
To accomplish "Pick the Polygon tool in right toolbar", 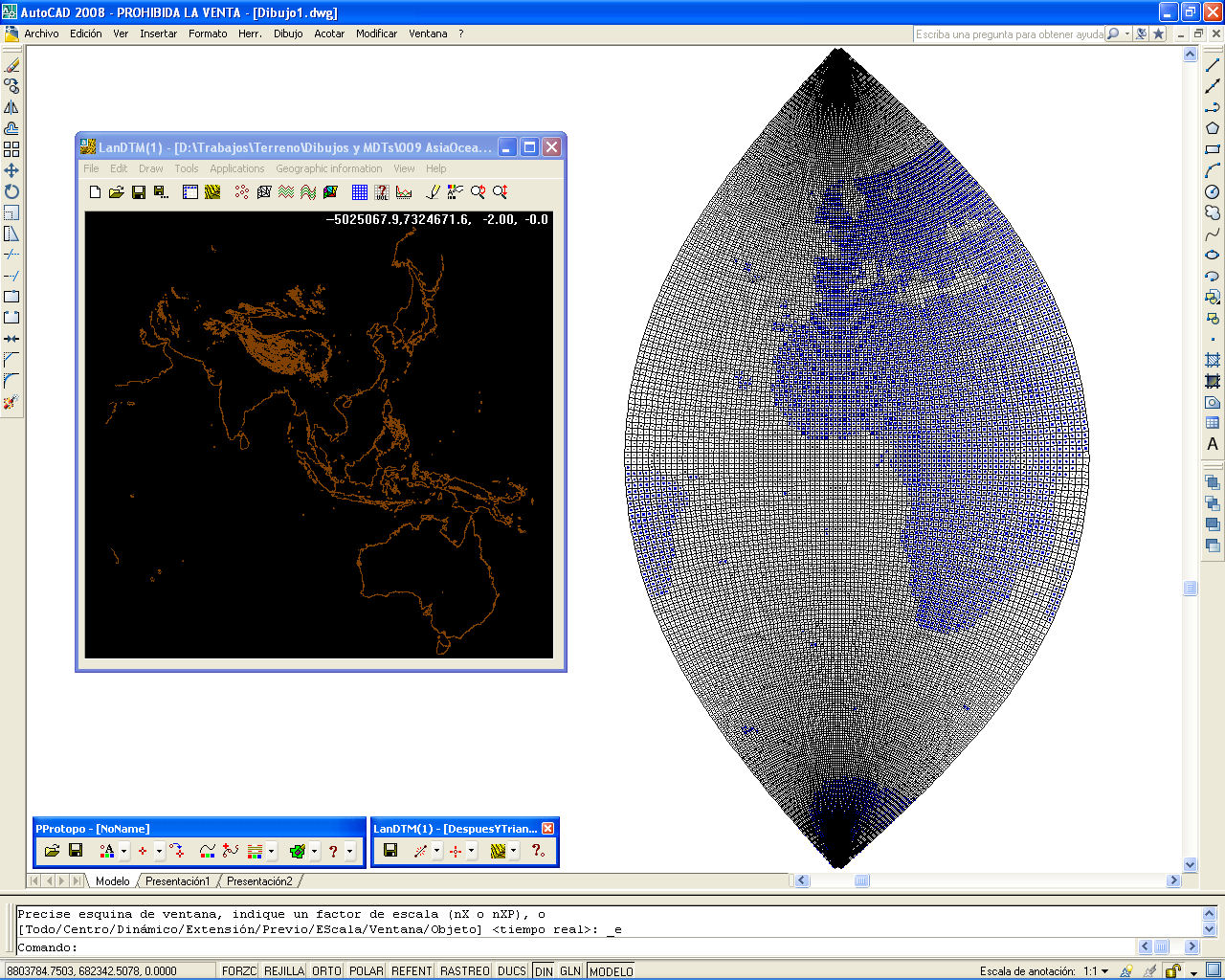I will click(1213, 128).
